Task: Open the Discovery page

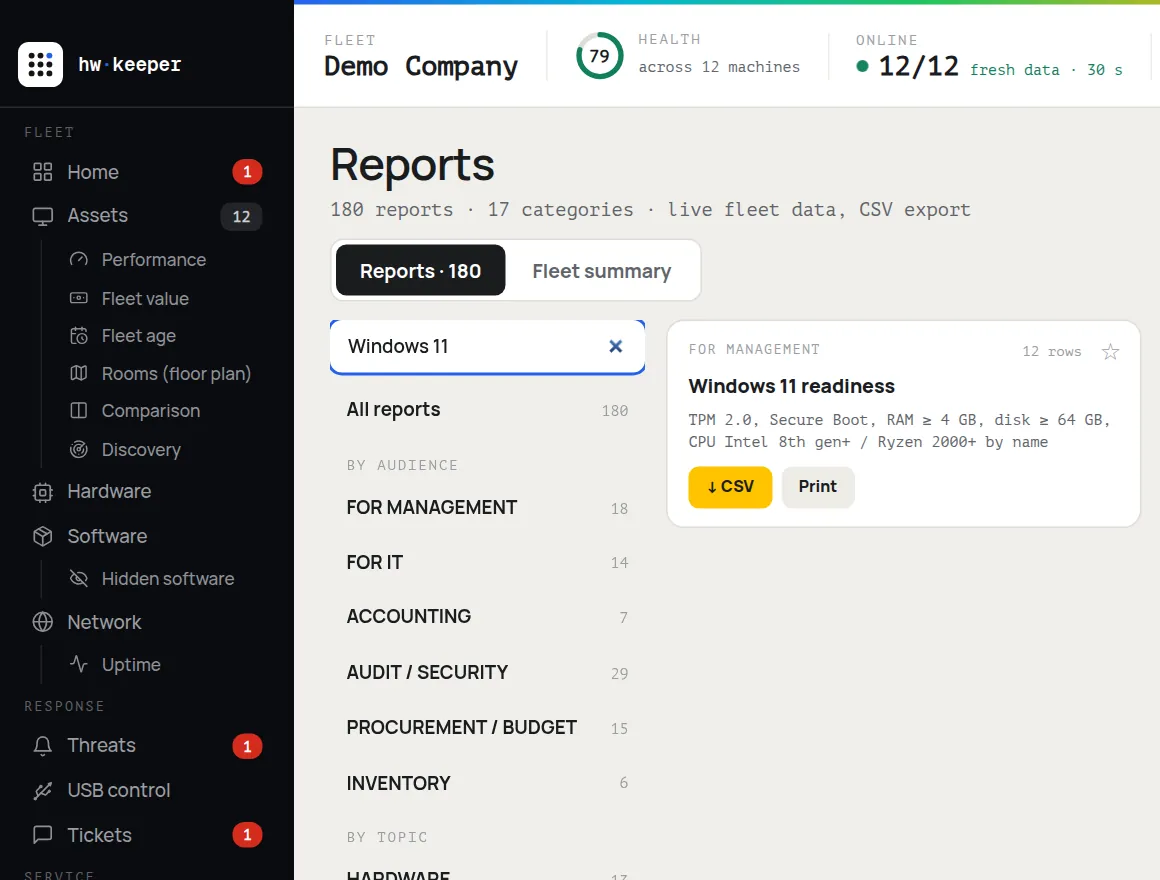Action: click(141, 450)
